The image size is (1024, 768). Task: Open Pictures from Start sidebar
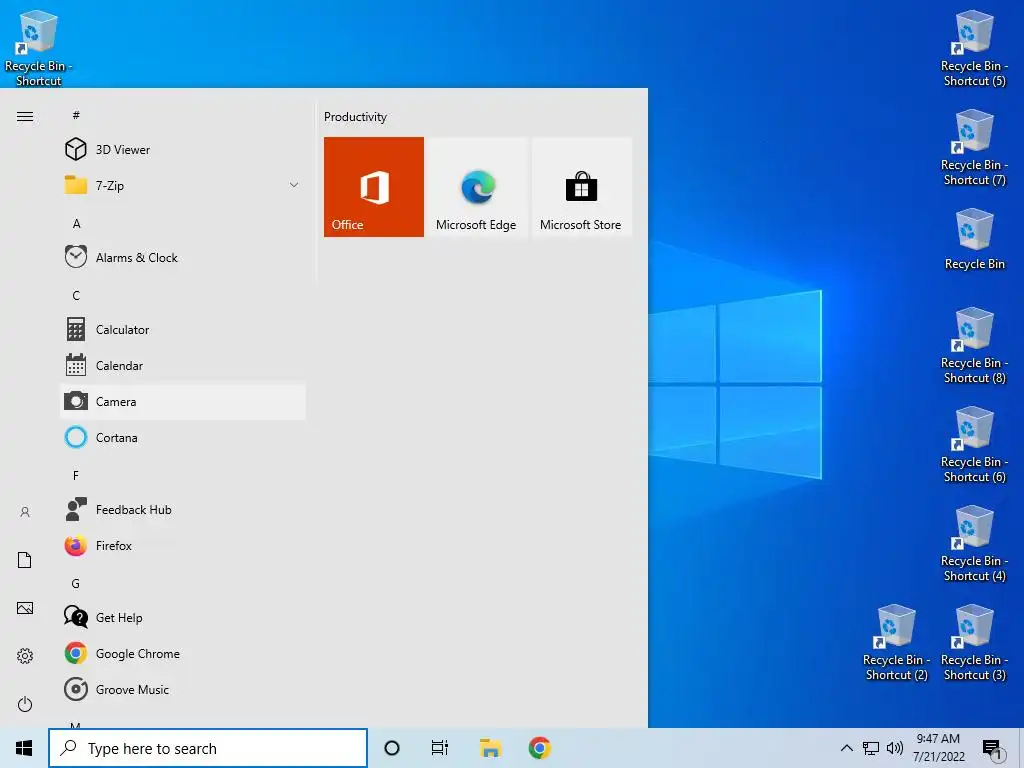click(25, 608)
